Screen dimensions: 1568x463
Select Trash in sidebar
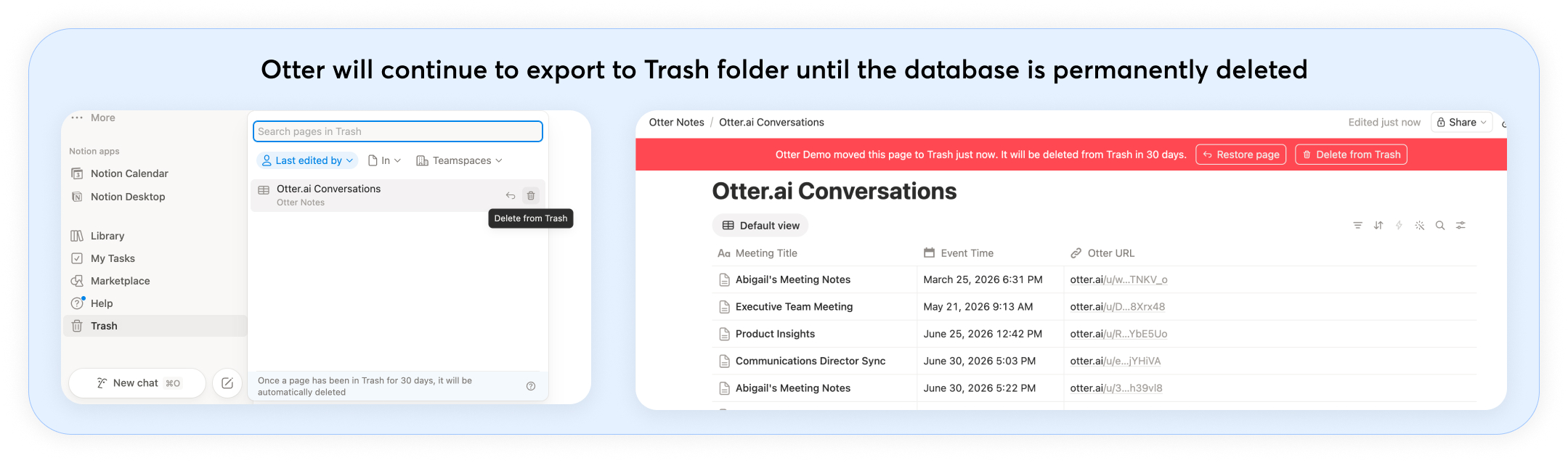(155, 326)
